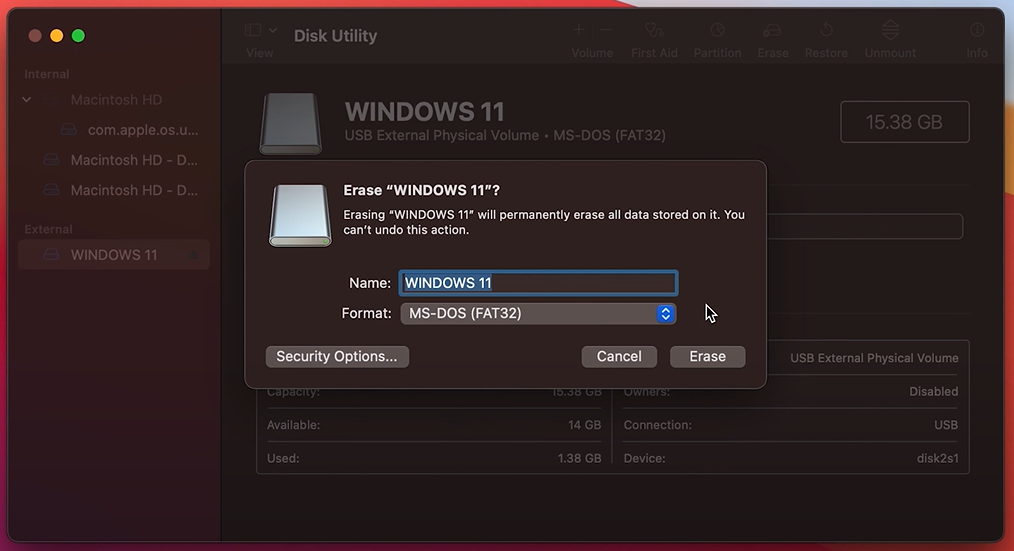Viewport: 1014px width, 551px height.
Task: Expand the View options chevron
Action: pyautogui.click(x=273, y=30)
